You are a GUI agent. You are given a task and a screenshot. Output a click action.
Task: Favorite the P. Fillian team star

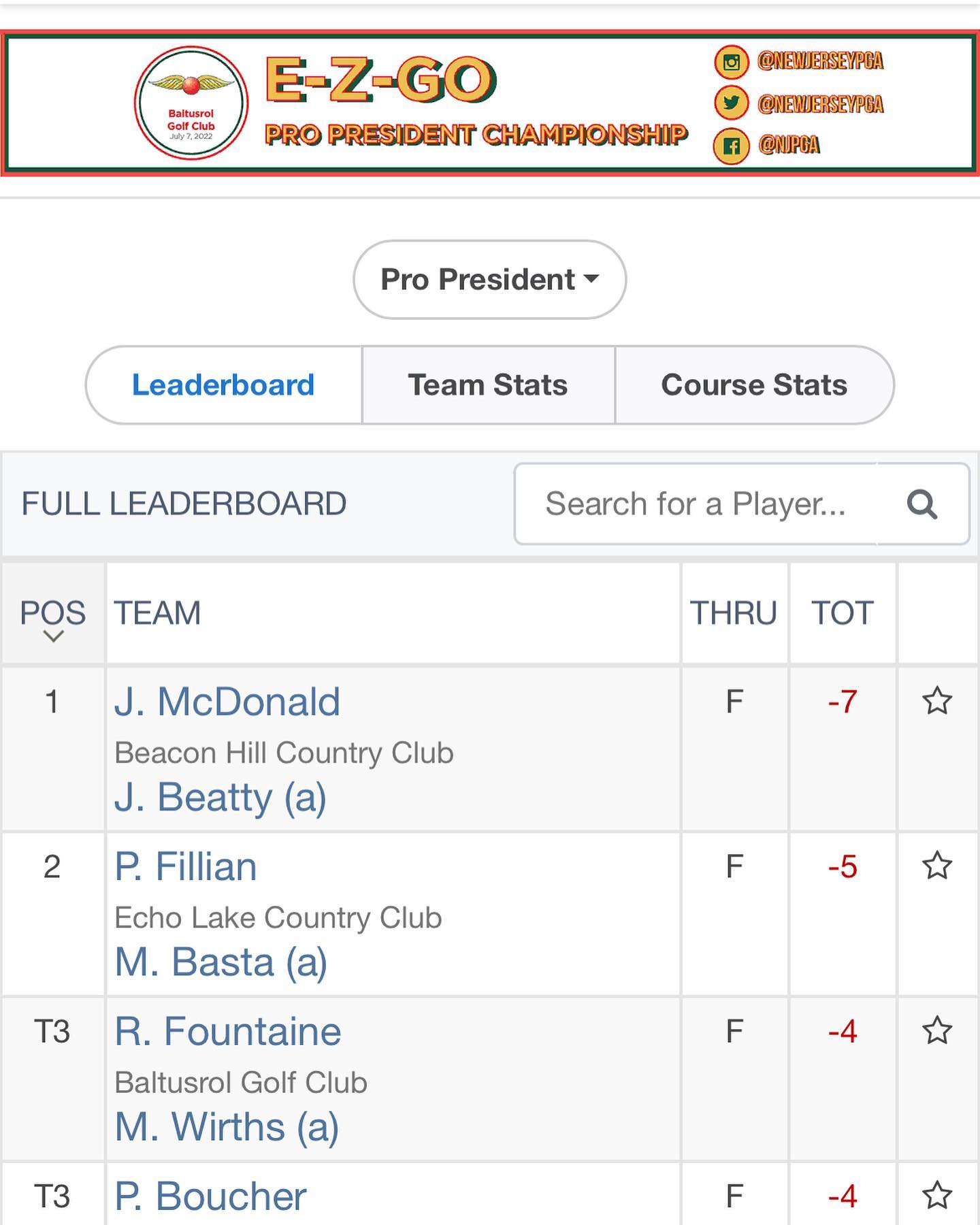(937, 866)
